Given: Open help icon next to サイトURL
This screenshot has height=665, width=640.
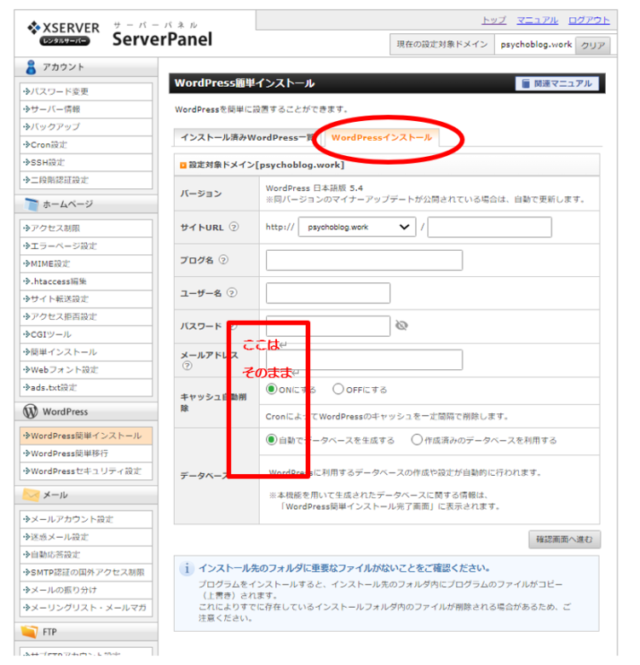Looking at the screenshot, I should (x=234, y=227).
